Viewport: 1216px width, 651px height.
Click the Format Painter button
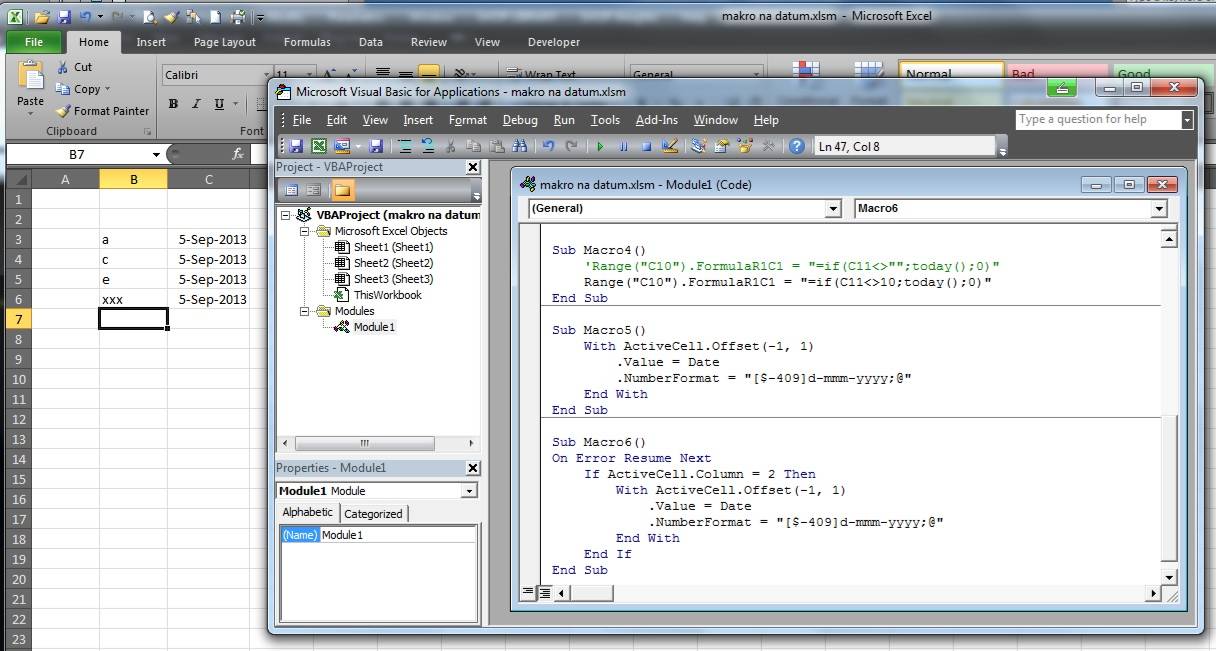click(103, 111)
